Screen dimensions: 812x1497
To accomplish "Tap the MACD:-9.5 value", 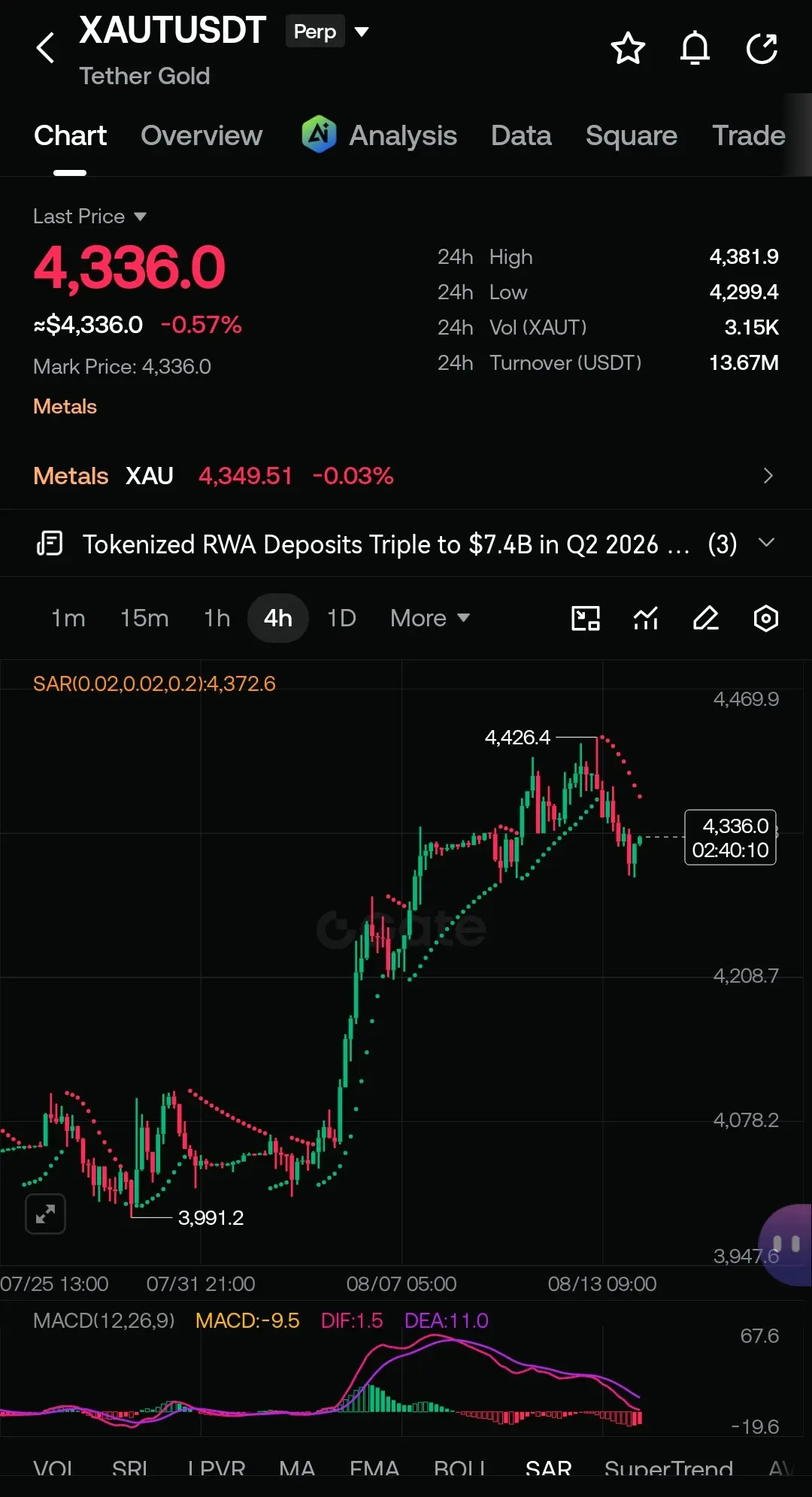I will [247, 1320].
